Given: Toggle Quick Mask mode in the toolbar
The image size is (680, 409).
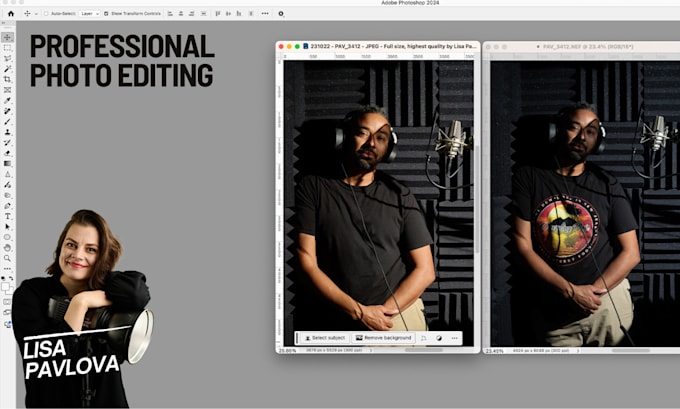Looking at the screenshot, I should pos(7,302).
